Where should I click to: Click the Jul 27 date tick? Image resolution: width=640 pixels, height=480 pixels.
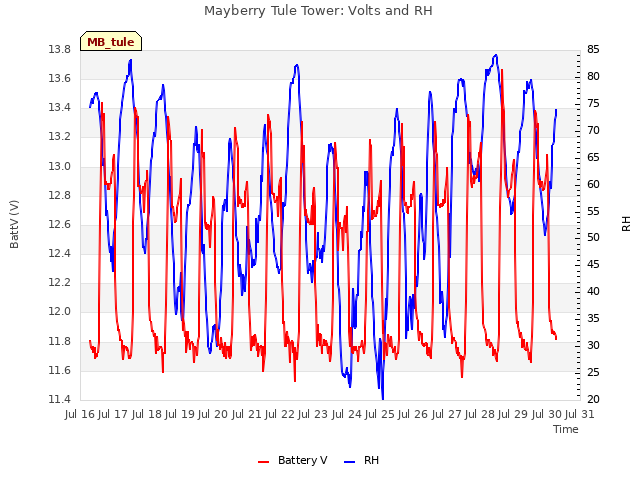[x=447, y=414]
